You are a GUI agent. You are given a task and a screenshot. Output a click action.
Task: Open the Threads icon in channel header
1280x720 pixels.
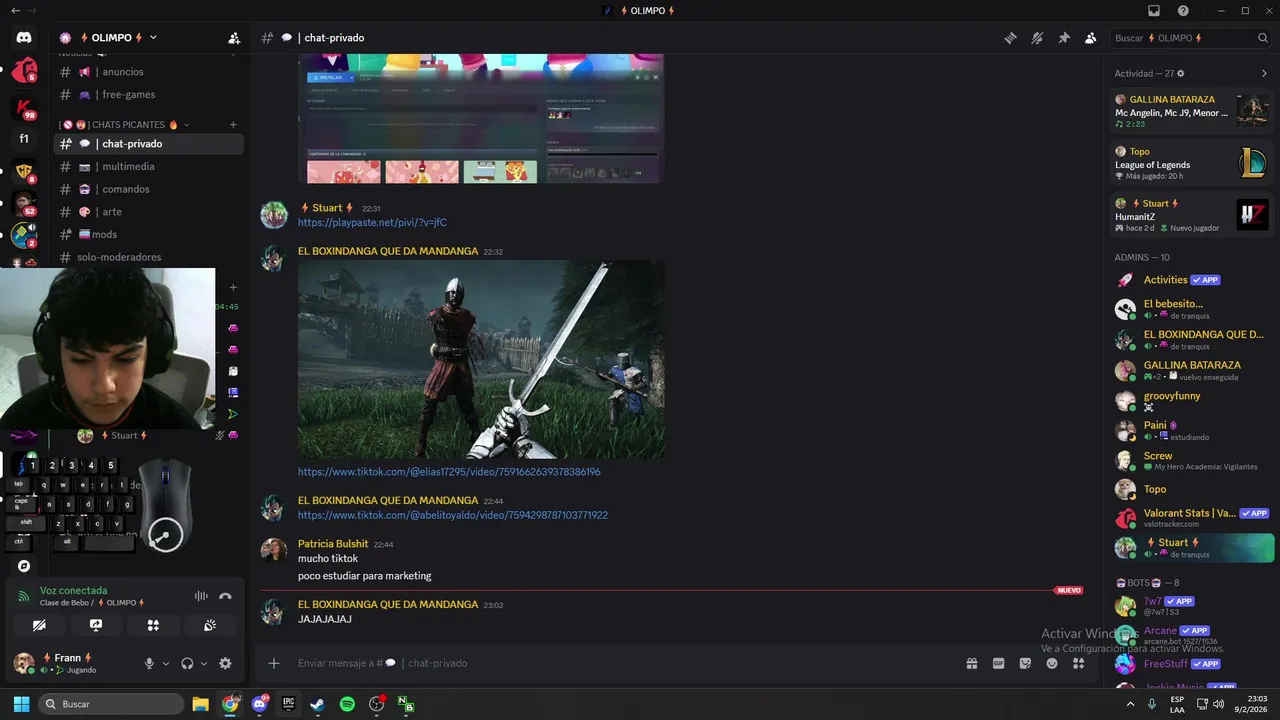pyautogui.click(x=1010, y=38)
